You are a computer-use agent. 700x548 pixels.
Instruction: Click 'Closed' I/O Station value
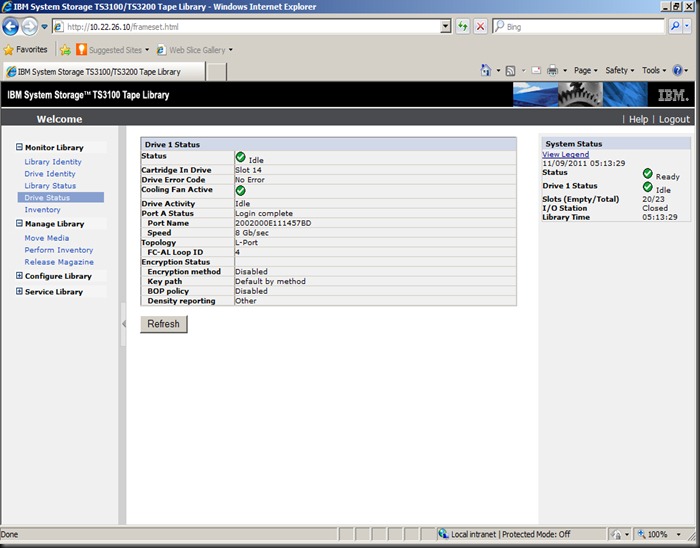tap(655, 208)
